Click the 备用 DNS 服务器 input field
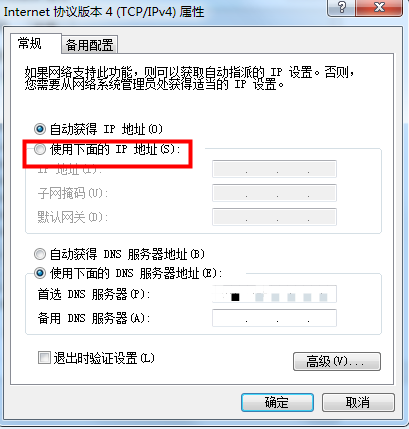The width and height of the screenshot is (409, 429). coord(274,318)
